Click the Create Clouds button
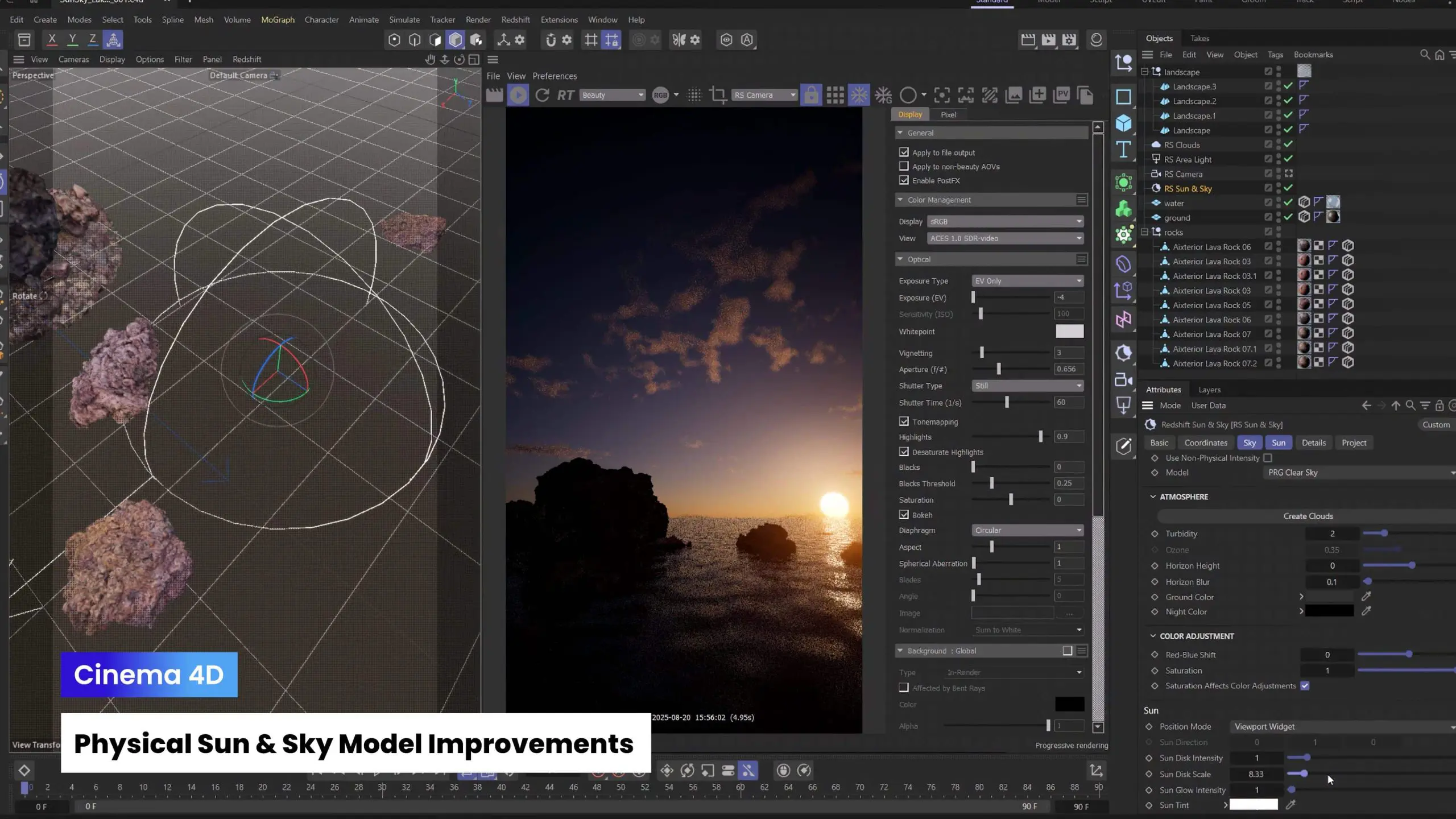Screen dimensions: 1456x819 [1308, 516]
